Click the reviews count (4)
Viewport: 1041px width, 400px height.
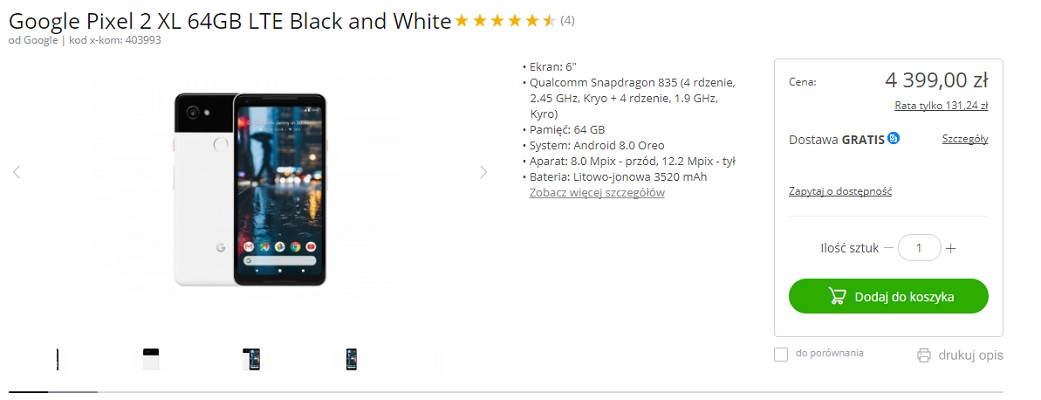click(568, 21)
